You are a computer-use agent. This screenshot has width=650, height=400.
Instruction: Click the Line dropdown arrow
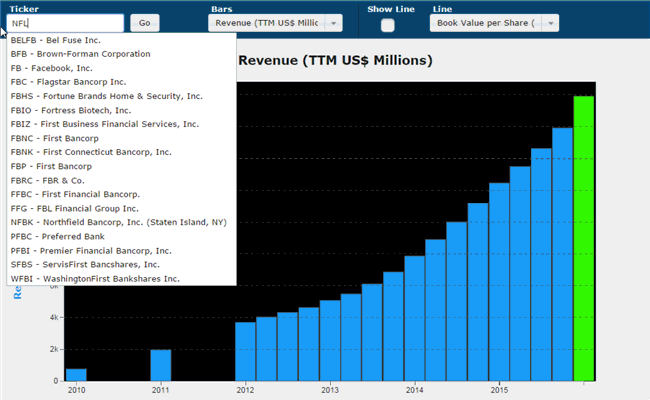[x=551, y=23]
